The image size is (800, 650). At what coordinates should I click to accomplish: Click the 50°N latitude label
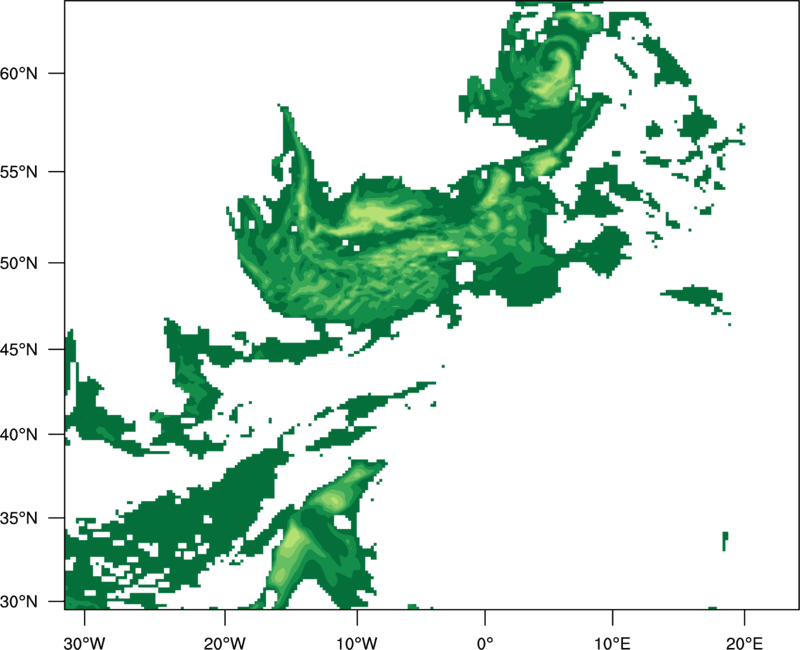(19, 263)
